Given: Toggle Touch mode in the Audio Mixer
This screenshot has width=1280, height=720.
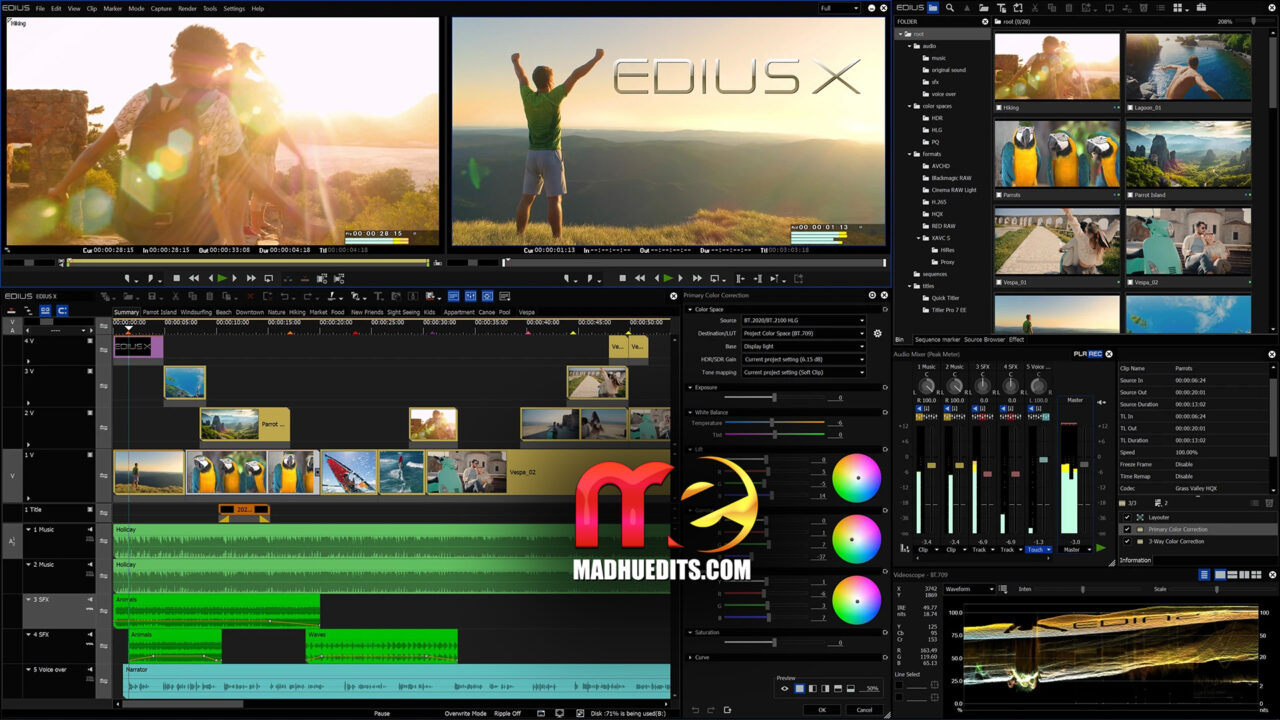Looking at the screenshot, I should (1038, 549).
